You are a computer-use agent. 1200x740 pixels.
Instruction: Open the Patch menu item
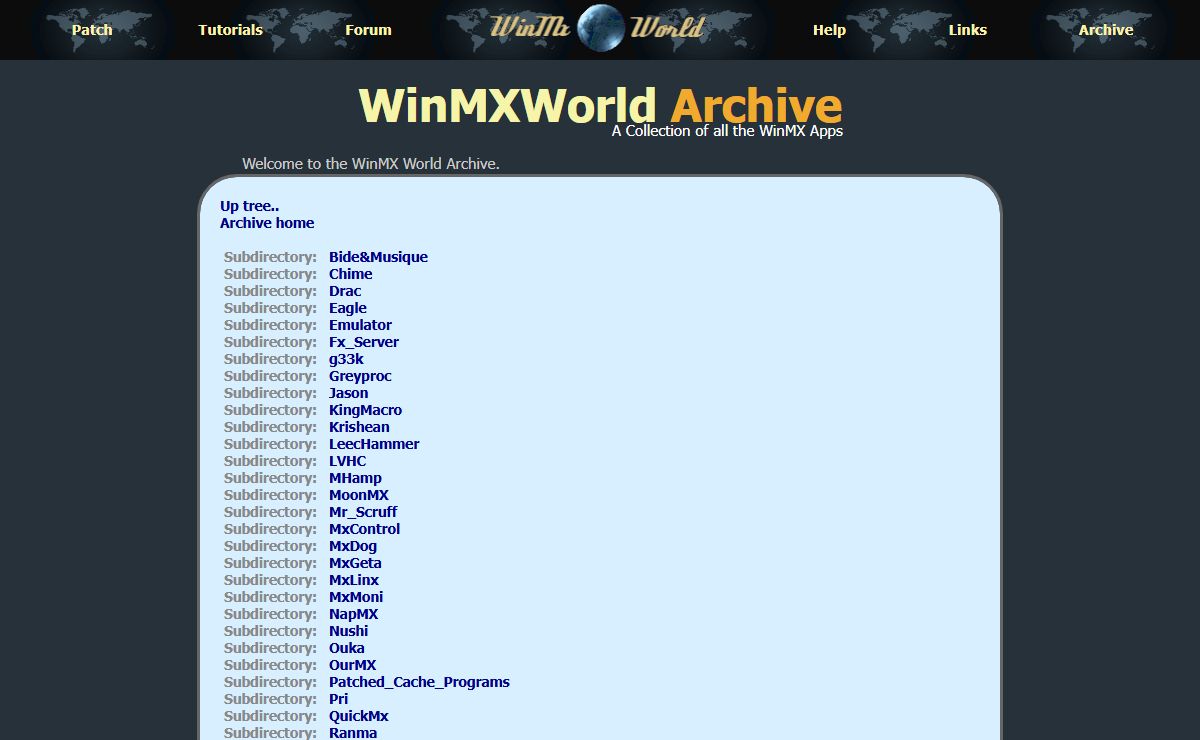(x=92, y=30)
